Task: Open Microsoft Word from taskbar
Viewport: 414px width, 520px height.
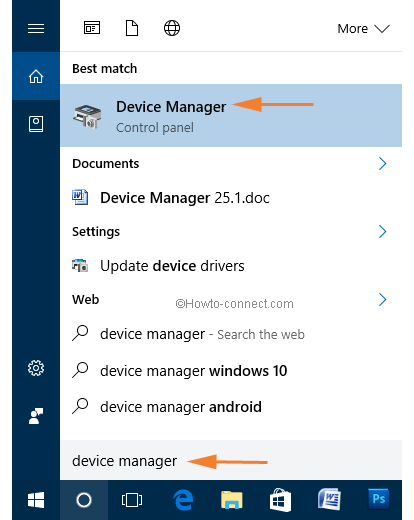Action: tap(329, 499)
